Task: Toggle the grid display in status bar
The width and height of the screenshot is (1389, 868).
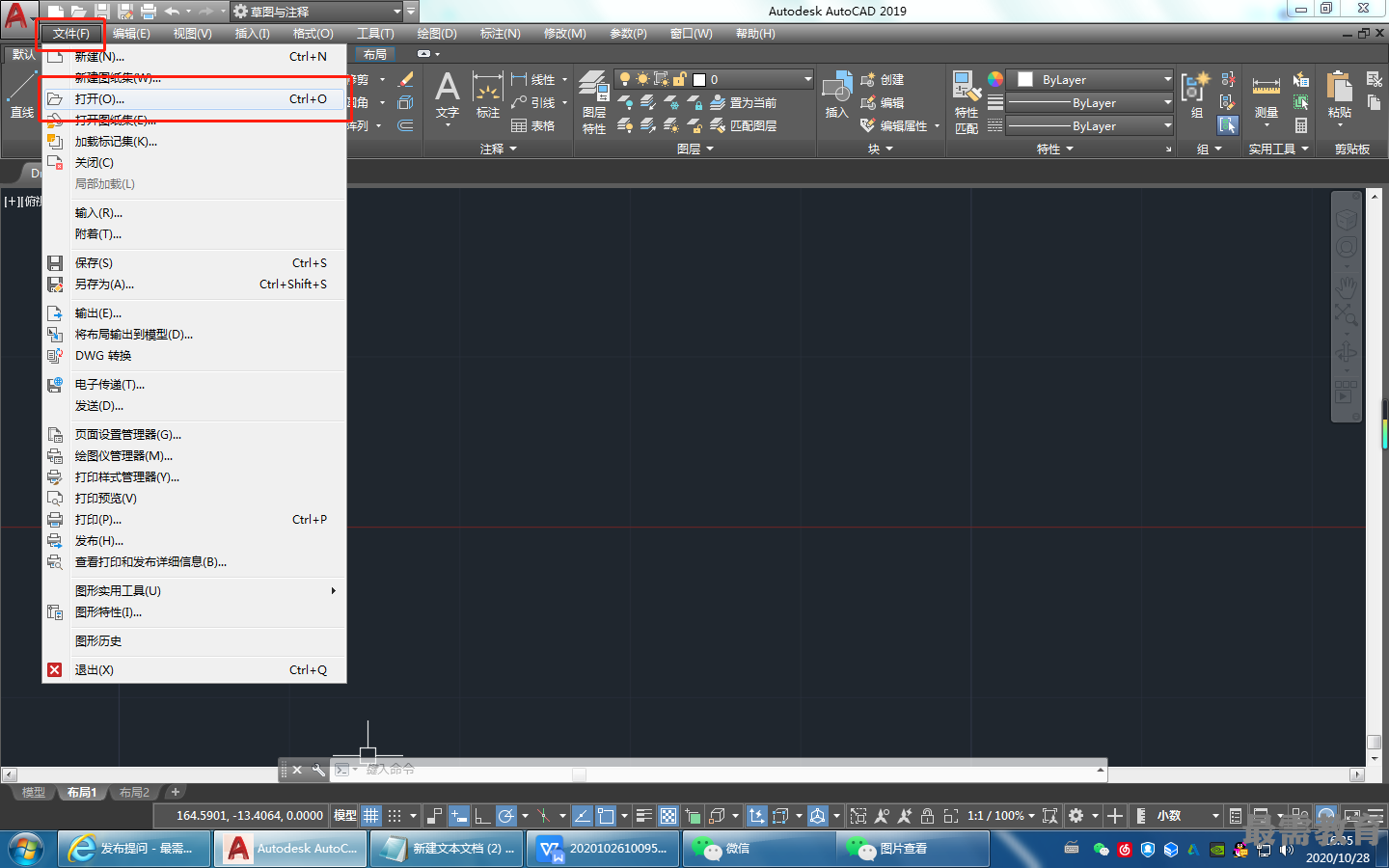Action: tap(371, 816)
